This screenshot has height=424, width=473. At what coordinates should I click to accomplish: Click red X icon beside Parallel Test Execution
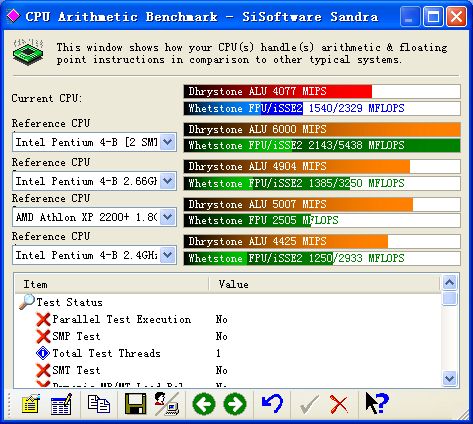43,319
